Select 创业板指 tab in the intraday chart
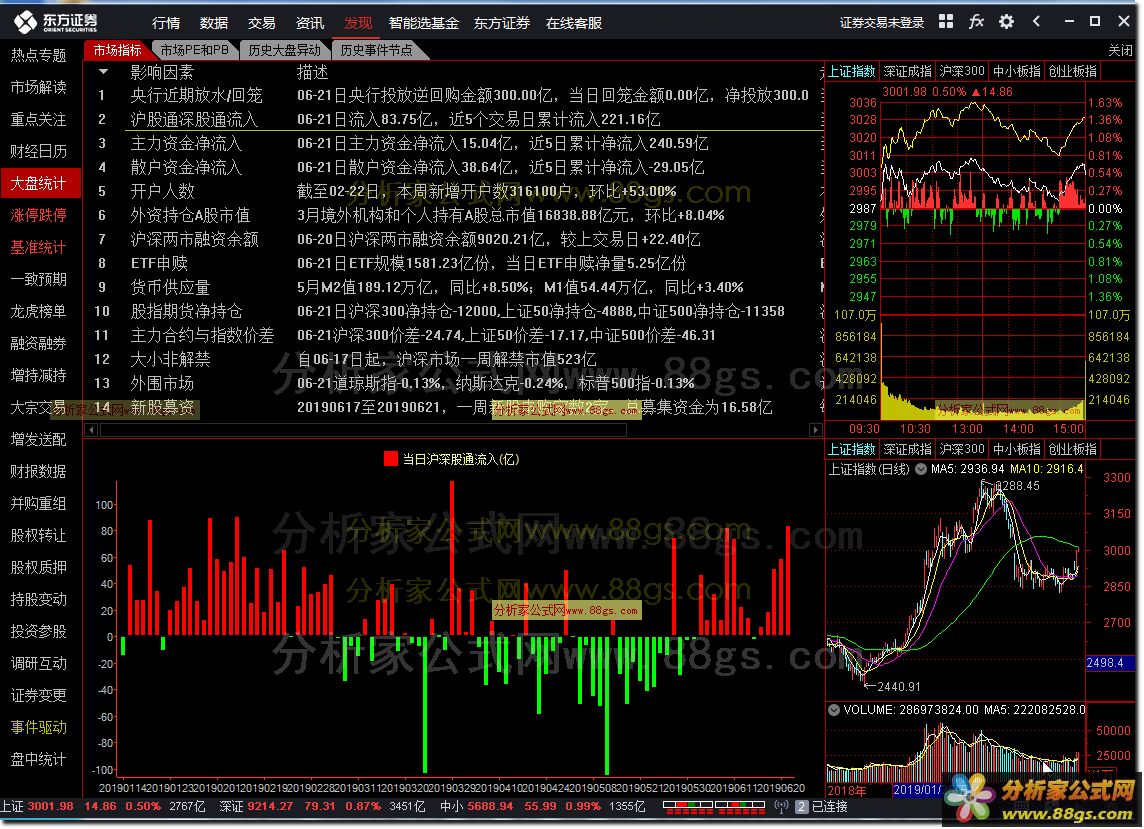The image size is (1144, 829). pos(1072,72)
